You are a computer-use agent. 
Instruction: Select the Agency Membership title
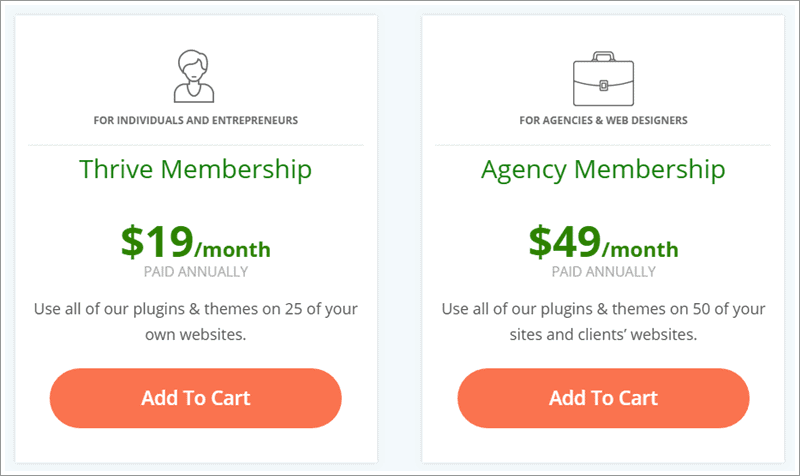point(603,170)
